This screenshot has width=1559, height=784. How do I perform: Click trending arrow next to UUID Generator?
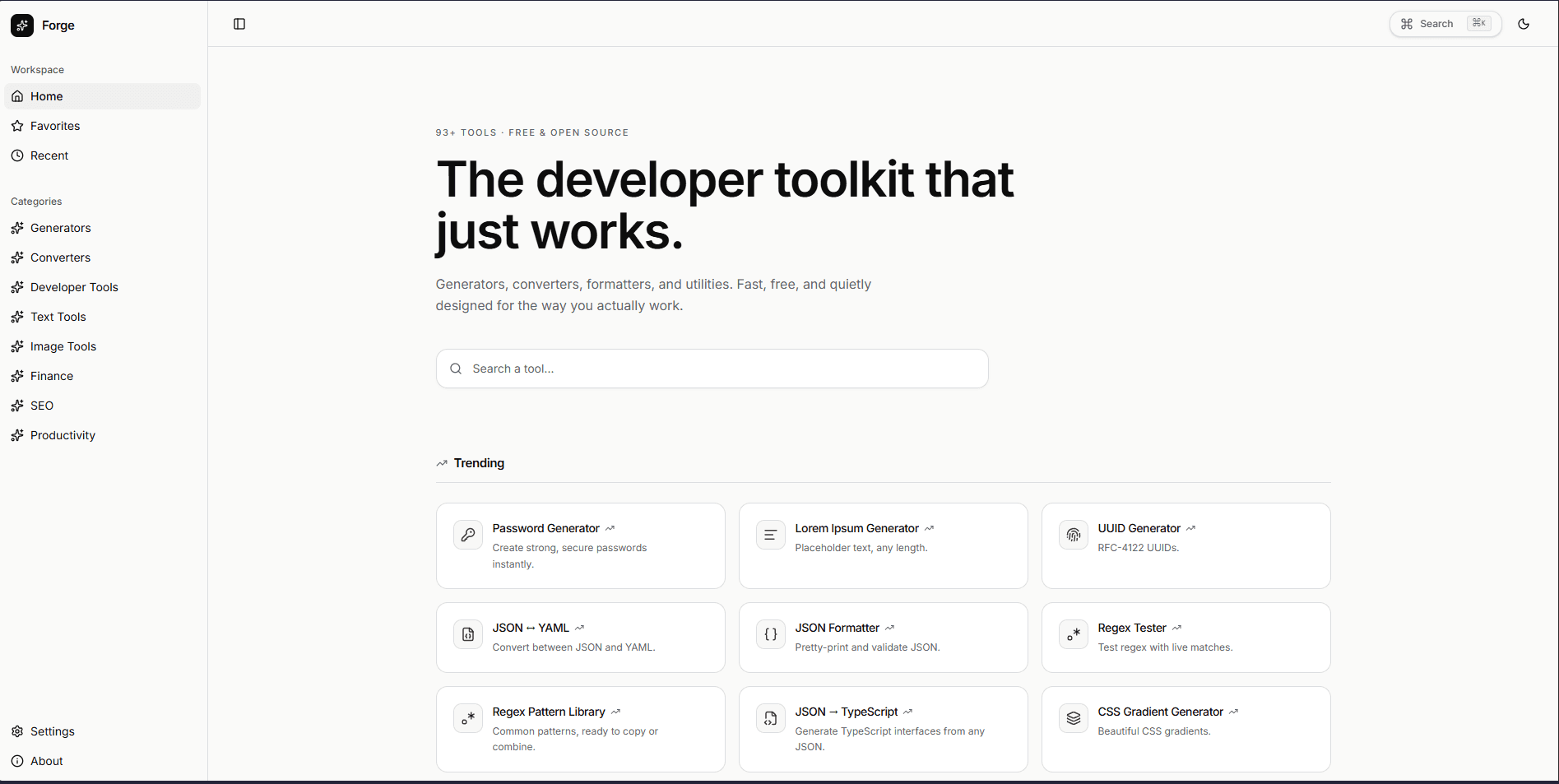pyautogui.click(x=1190, y=528)
